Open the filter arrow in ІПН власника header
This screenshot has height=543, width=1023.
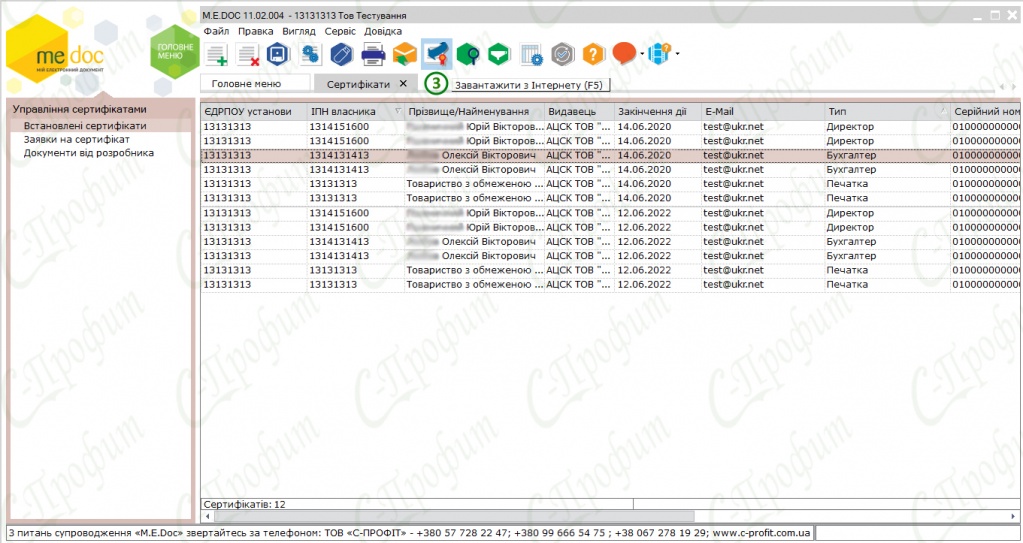[398, 112]
